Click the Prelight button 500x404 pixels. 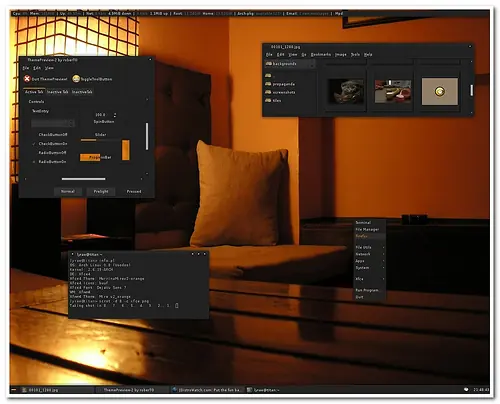[101, 191]
